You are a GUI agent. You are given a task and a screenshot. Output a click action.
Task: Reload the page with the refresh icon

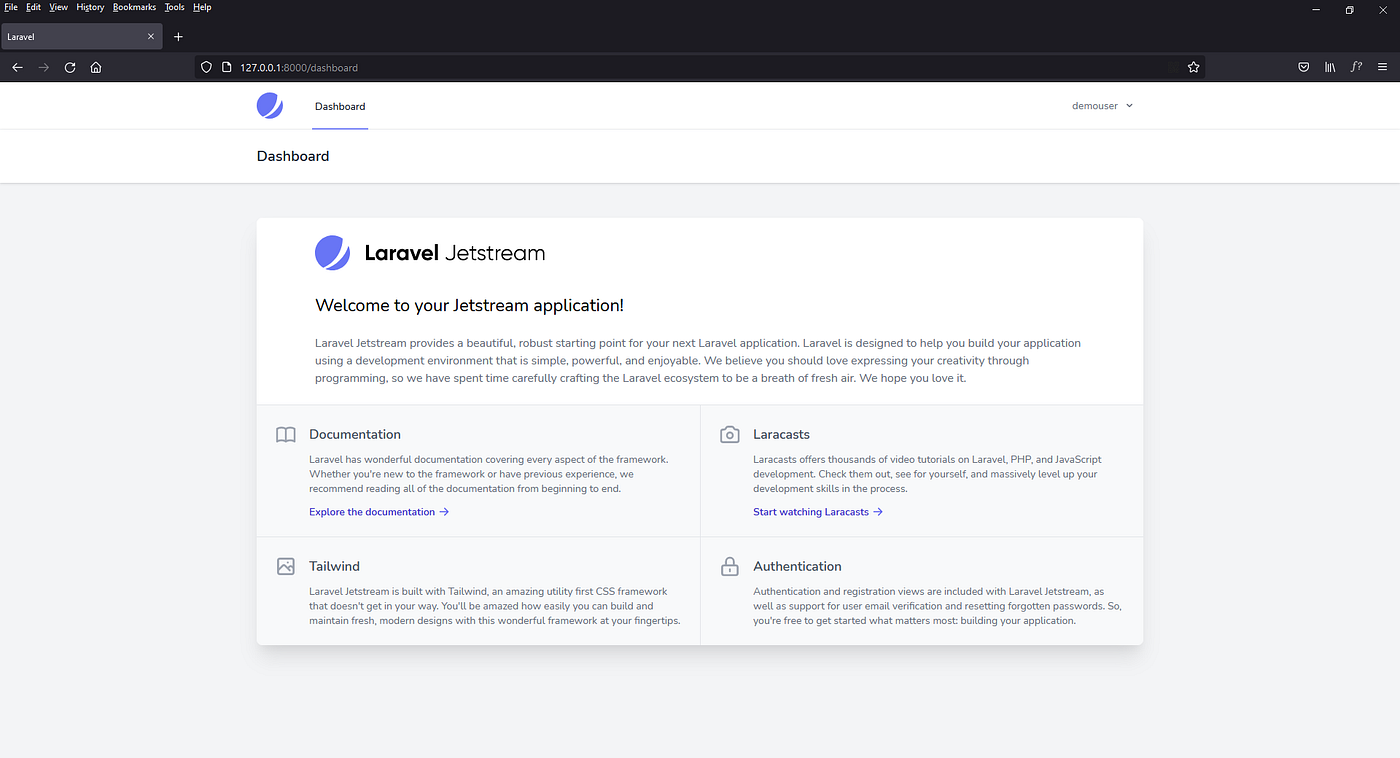pos(69,67)
